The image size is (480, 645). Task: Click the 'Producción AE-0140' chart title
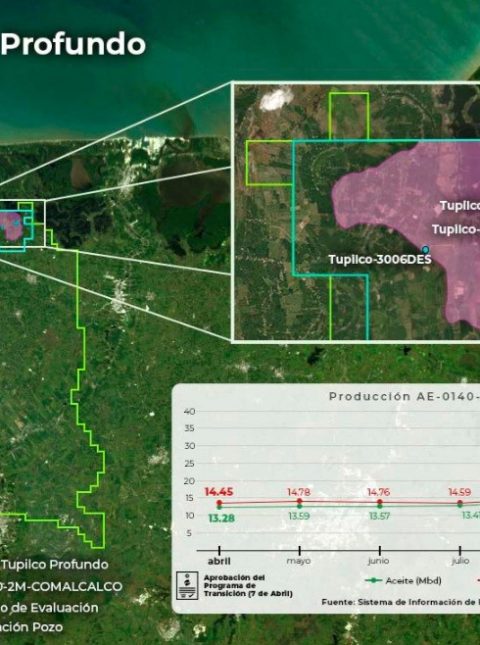404,397
